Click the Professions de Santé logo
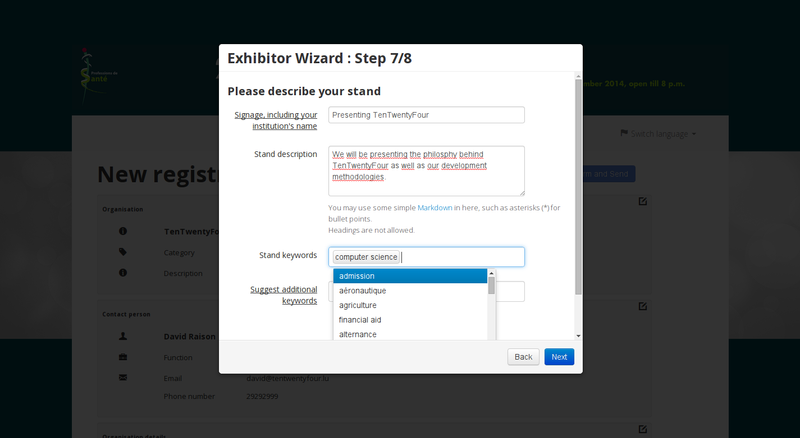Image resolution: width=800 pixels, height=438 pixels. point(98,74)
